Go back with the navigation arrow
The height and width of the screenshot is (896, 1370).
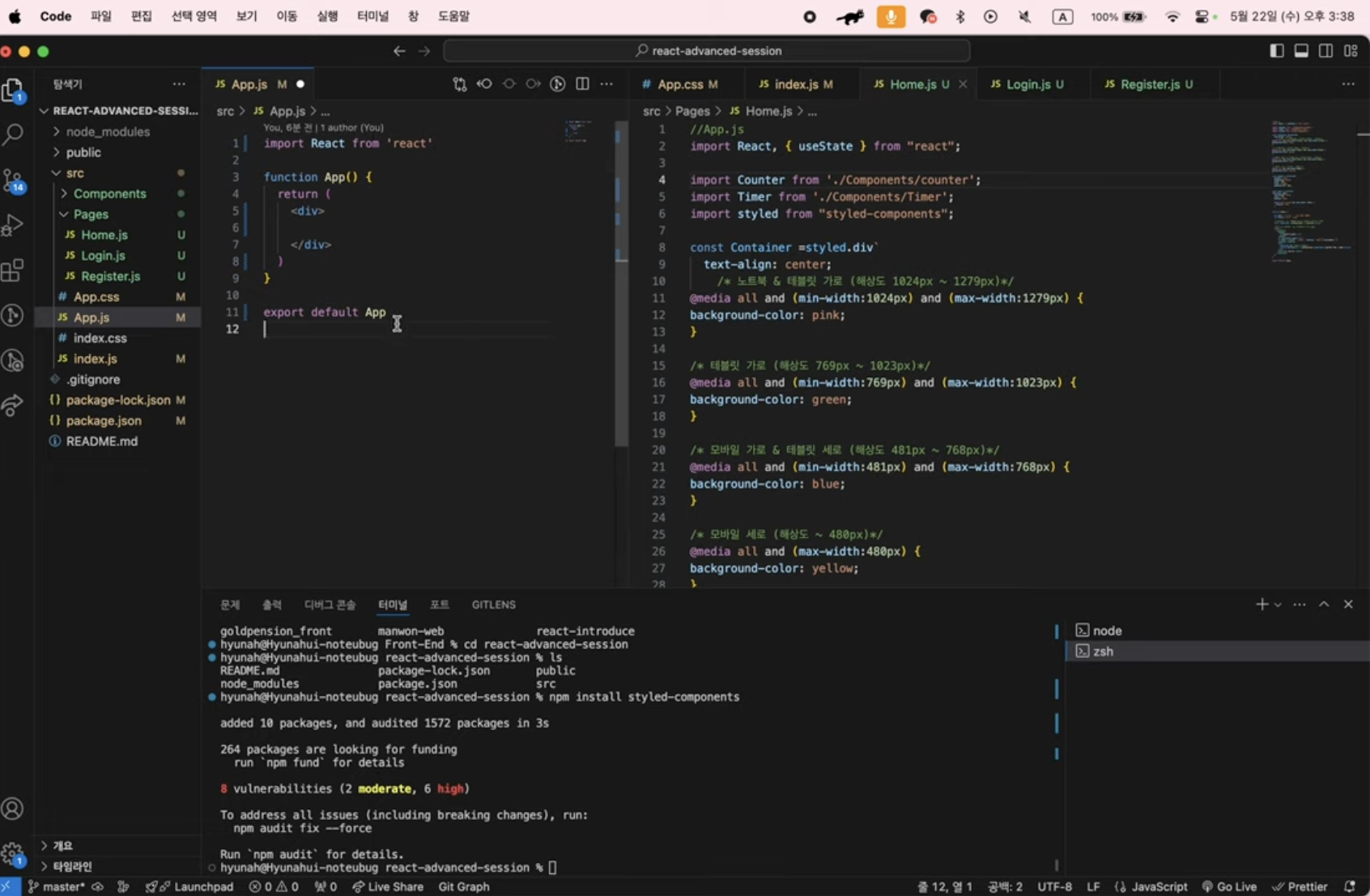point(399,51)
